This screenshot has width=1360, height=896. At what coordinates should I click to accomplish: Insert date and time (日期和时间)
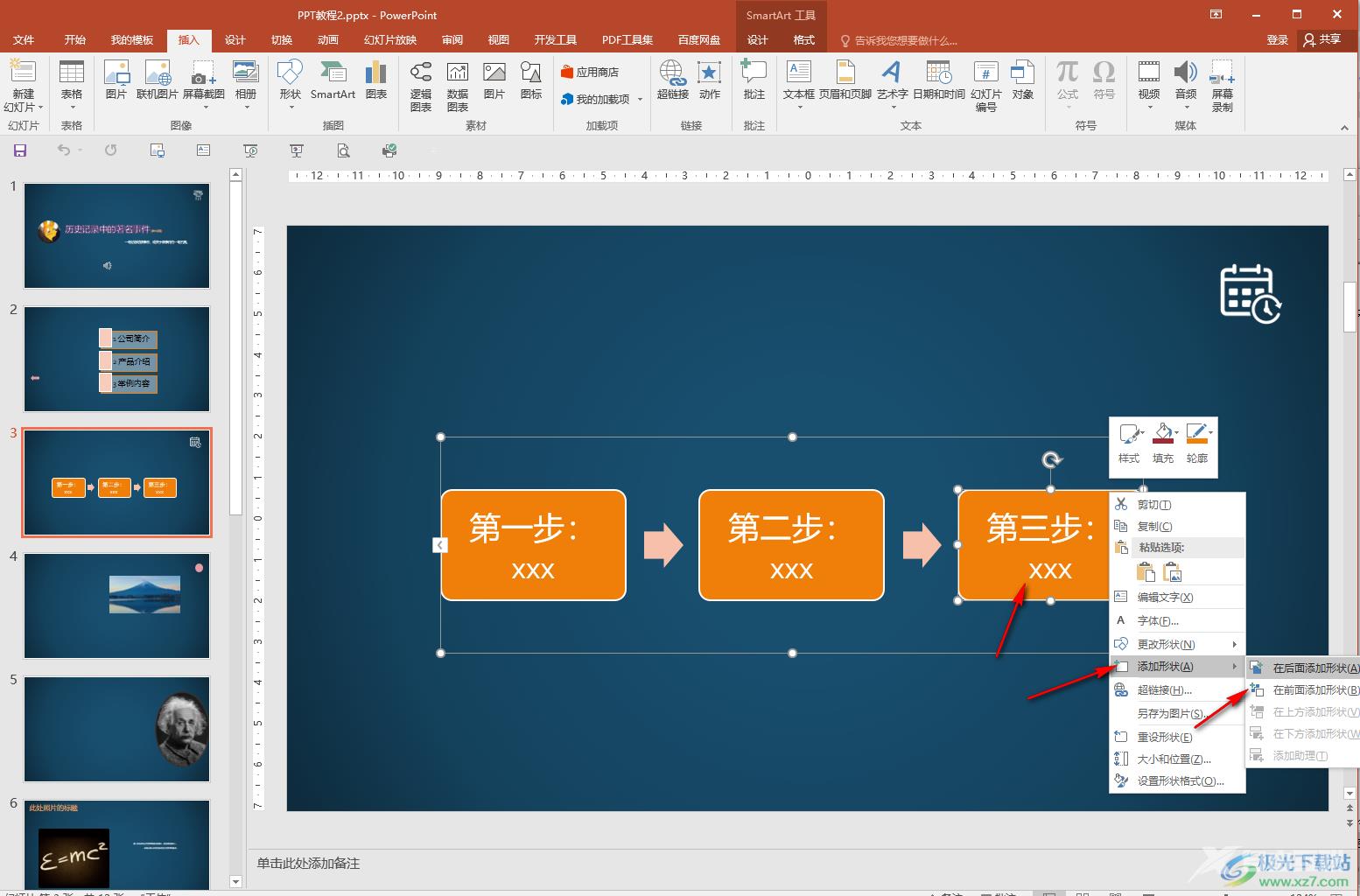pyautogui.click(x=938, y=80)
